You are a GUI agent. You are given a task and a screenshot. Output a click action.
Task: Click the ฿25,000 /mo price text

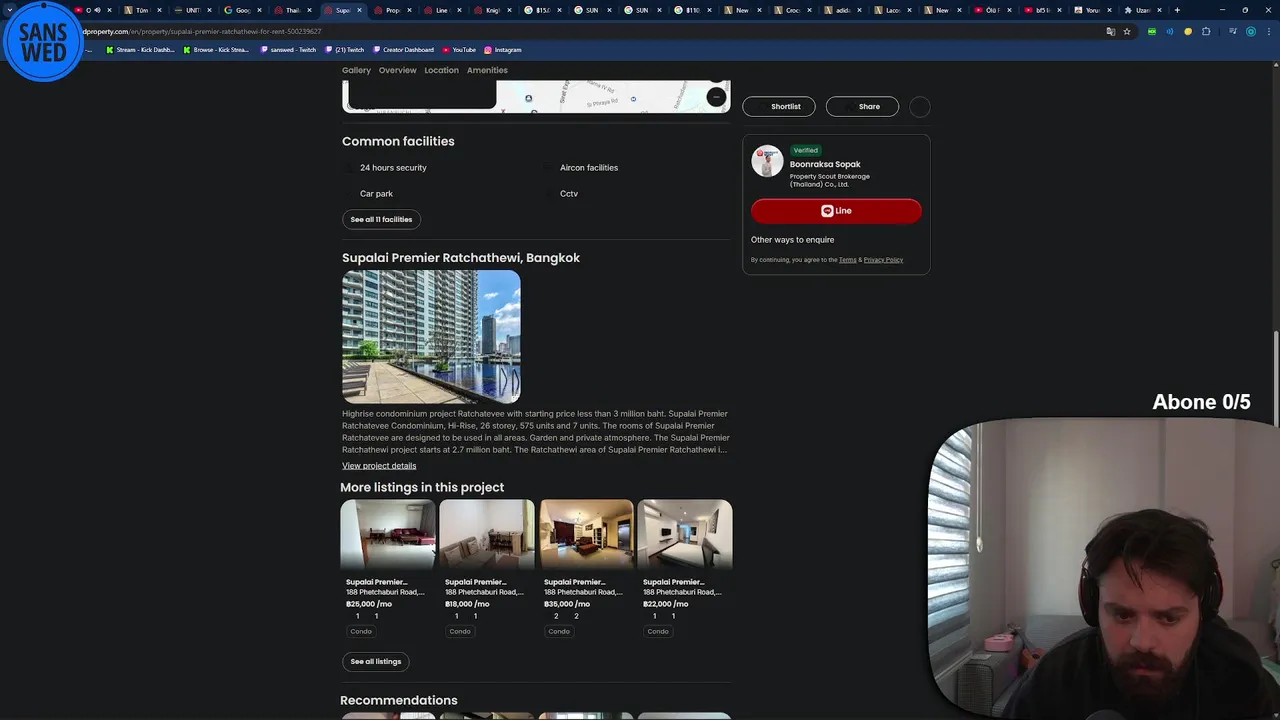369,604
